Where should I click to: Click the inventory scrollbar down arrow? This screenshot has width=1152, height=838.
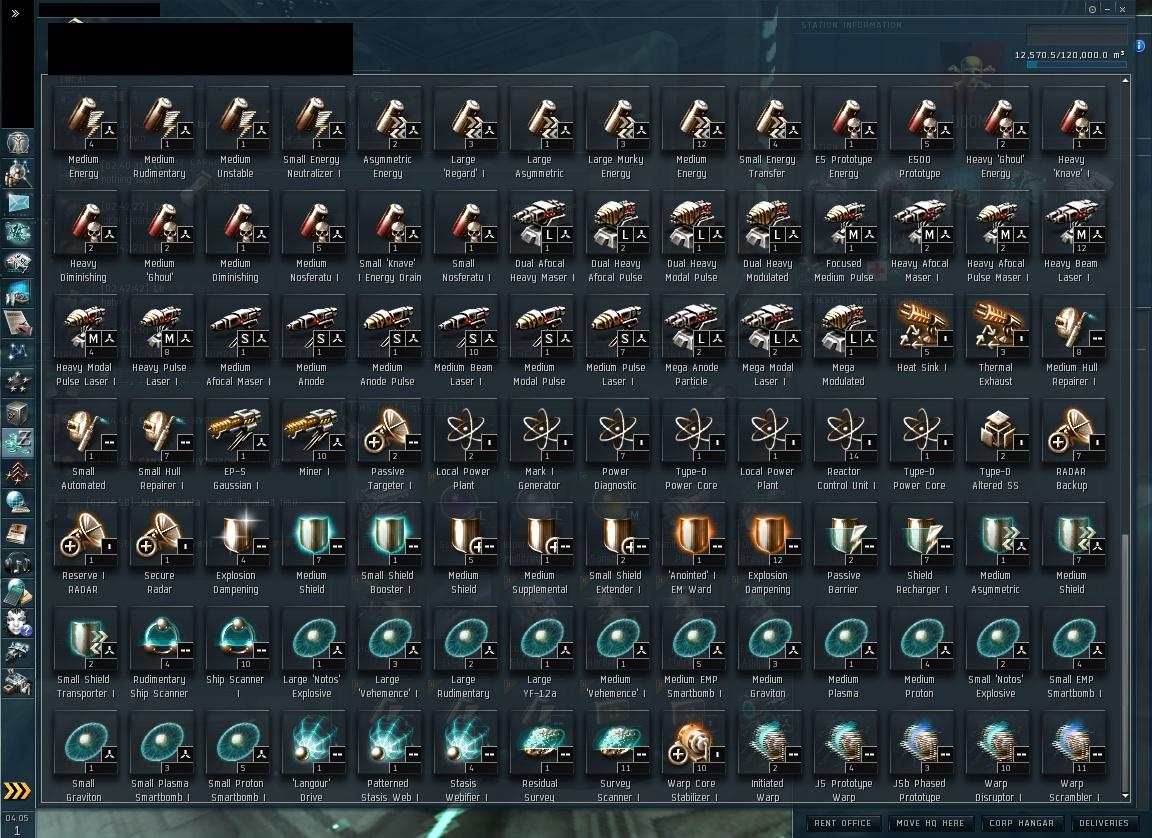pyautogui.click(x=1126, y=796)
